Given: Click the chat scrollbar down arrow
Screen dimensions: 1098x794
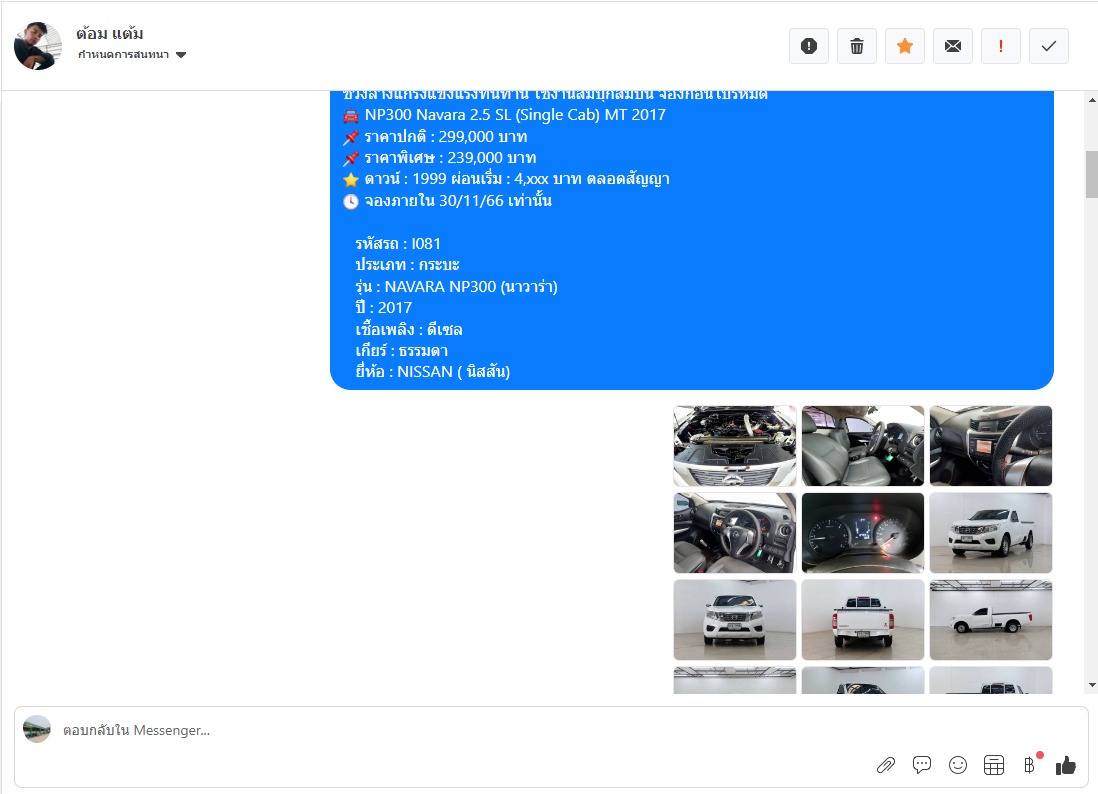Looking at the screenshot, I should [x=1092, y=685].
